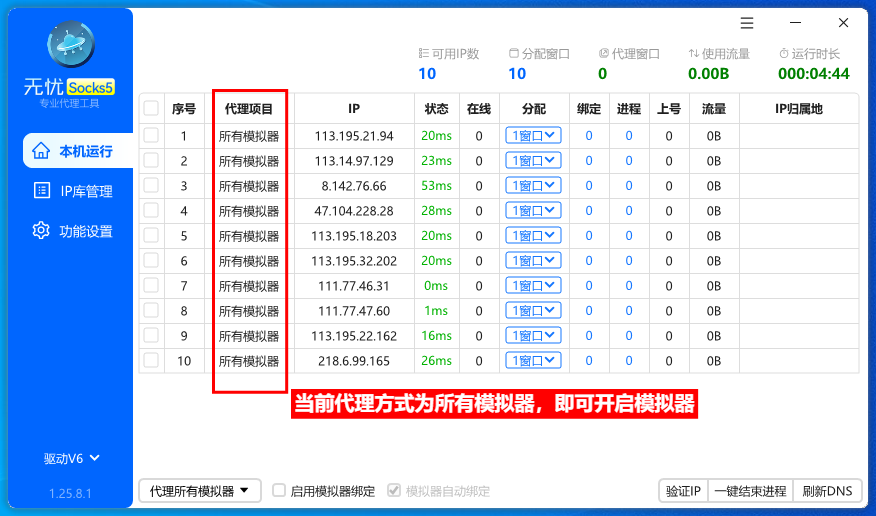Open 1窗口 dropdown for 113.195.21.94
Image resolution: width=876 pixels, height=516 pixels.
pos(533,136)
